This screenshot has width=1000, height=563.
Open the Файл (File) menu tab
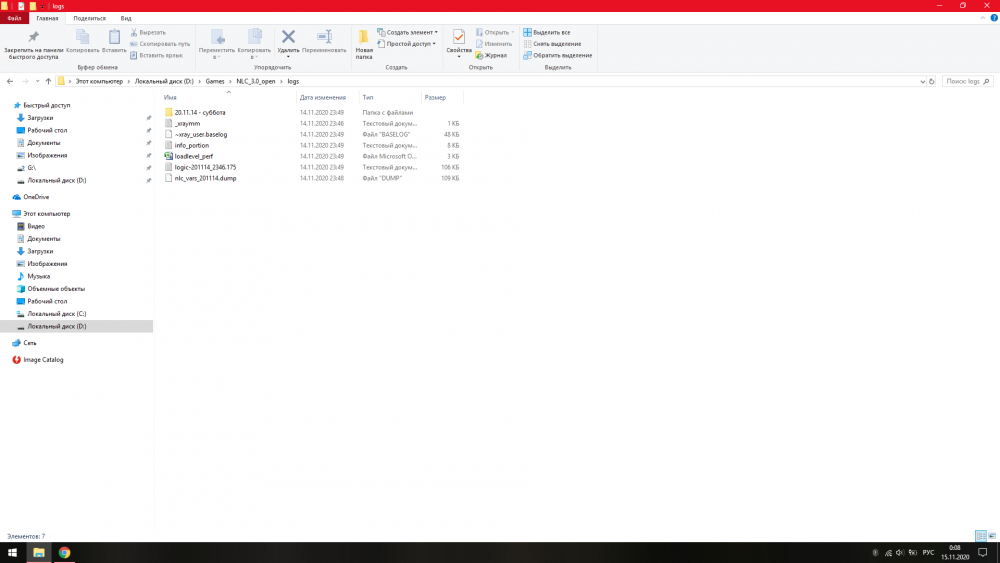[x=14, y=18]
